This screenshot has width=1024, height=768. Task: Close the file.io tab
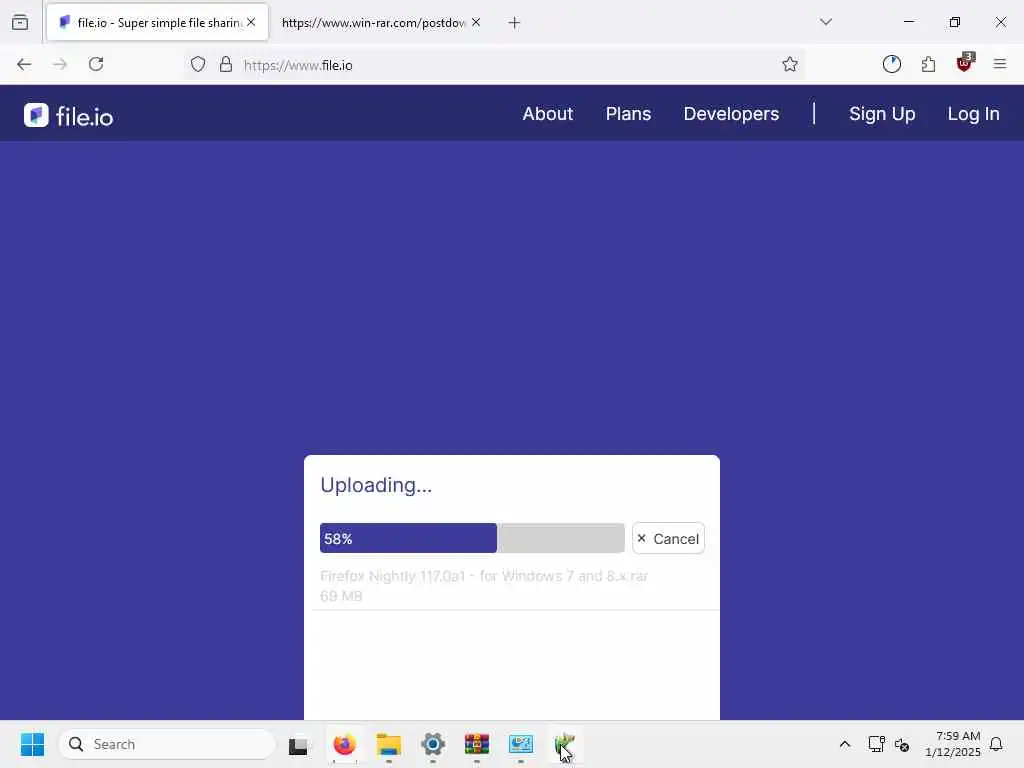click(251, 22)
